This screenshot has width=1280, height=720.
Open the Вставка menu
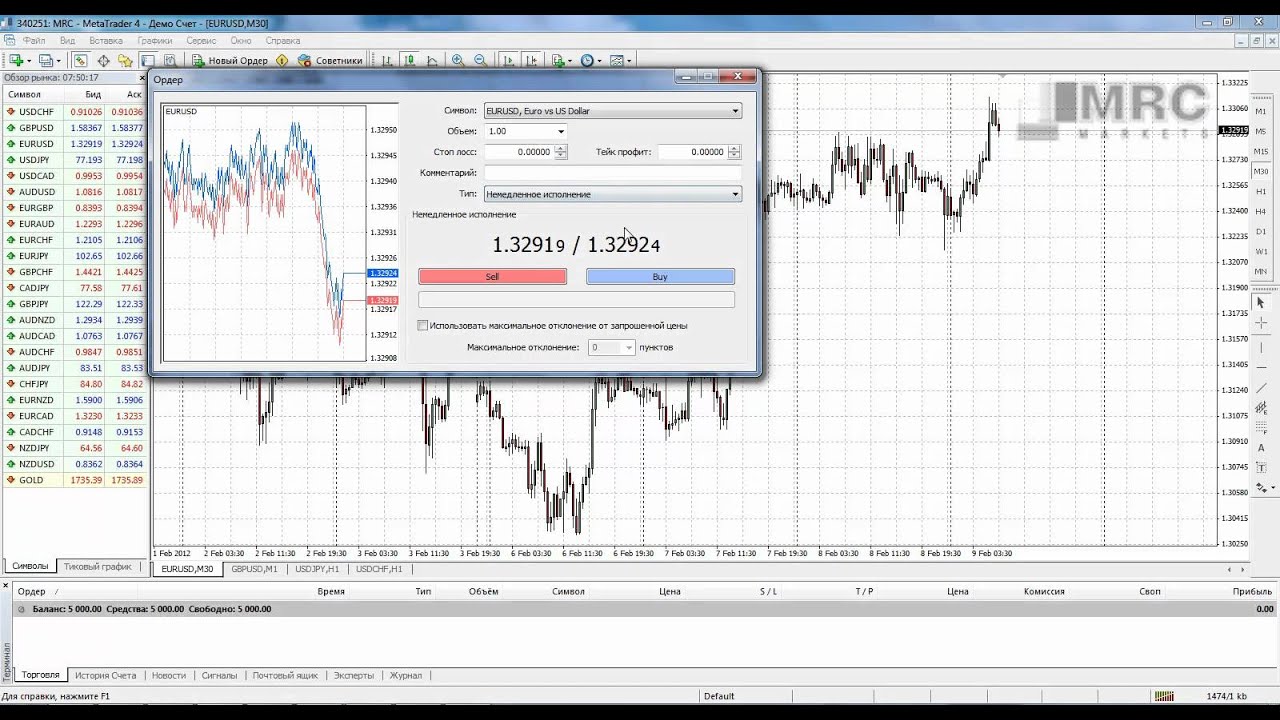[106, 41]
